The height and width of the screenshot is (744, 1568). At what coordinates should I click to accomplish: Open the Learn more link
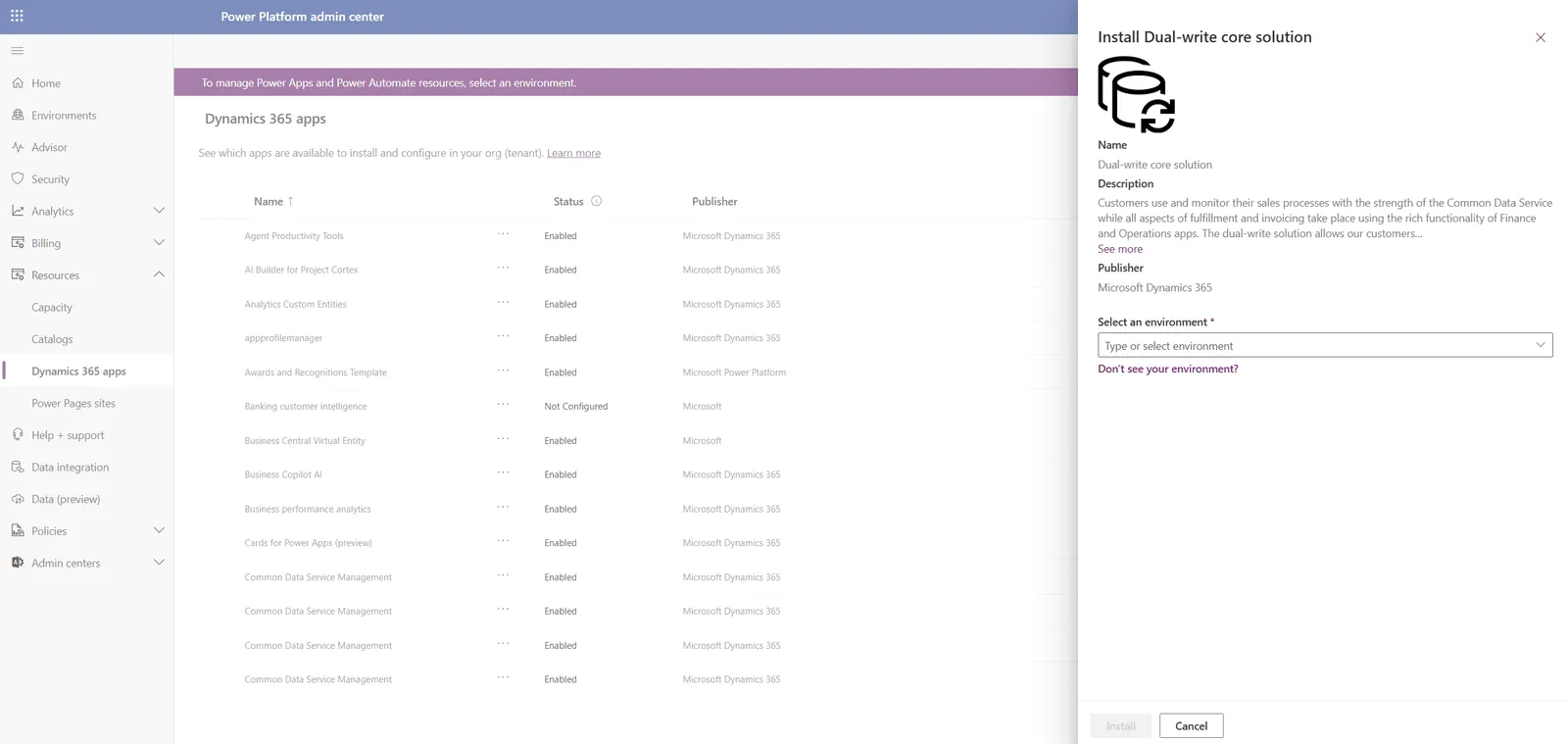click(573, 153)
